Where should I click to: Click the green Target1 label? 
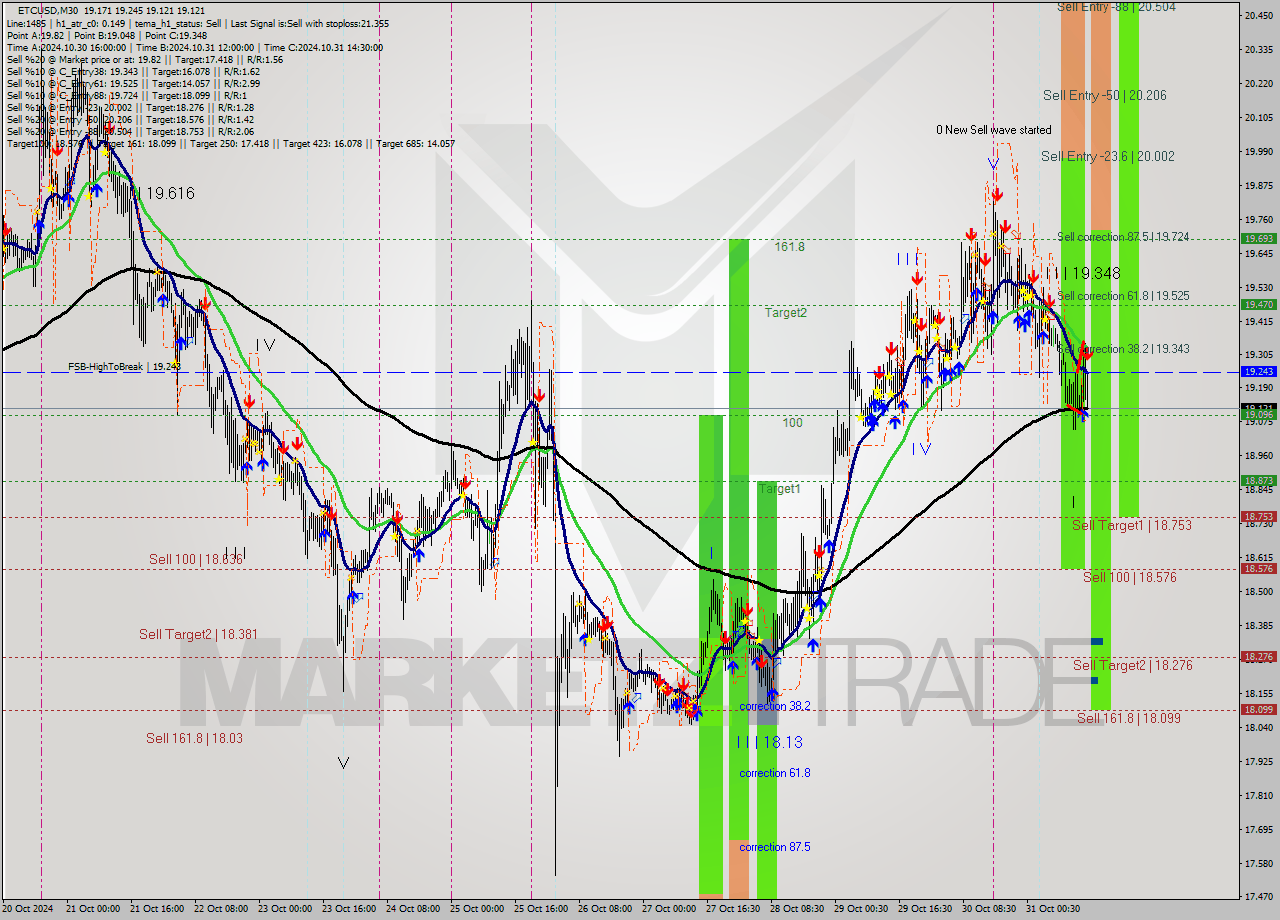[779, 489]
